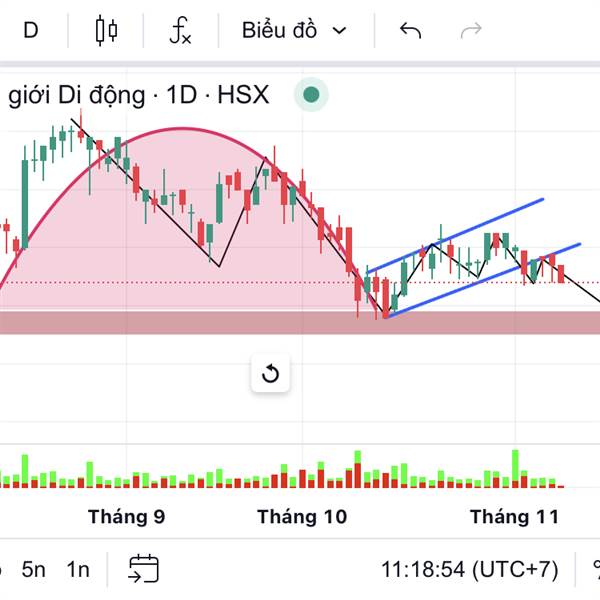Select the 1n time range
The width and height of the screenshot is (600, 600).
click(x=78, y=569)
